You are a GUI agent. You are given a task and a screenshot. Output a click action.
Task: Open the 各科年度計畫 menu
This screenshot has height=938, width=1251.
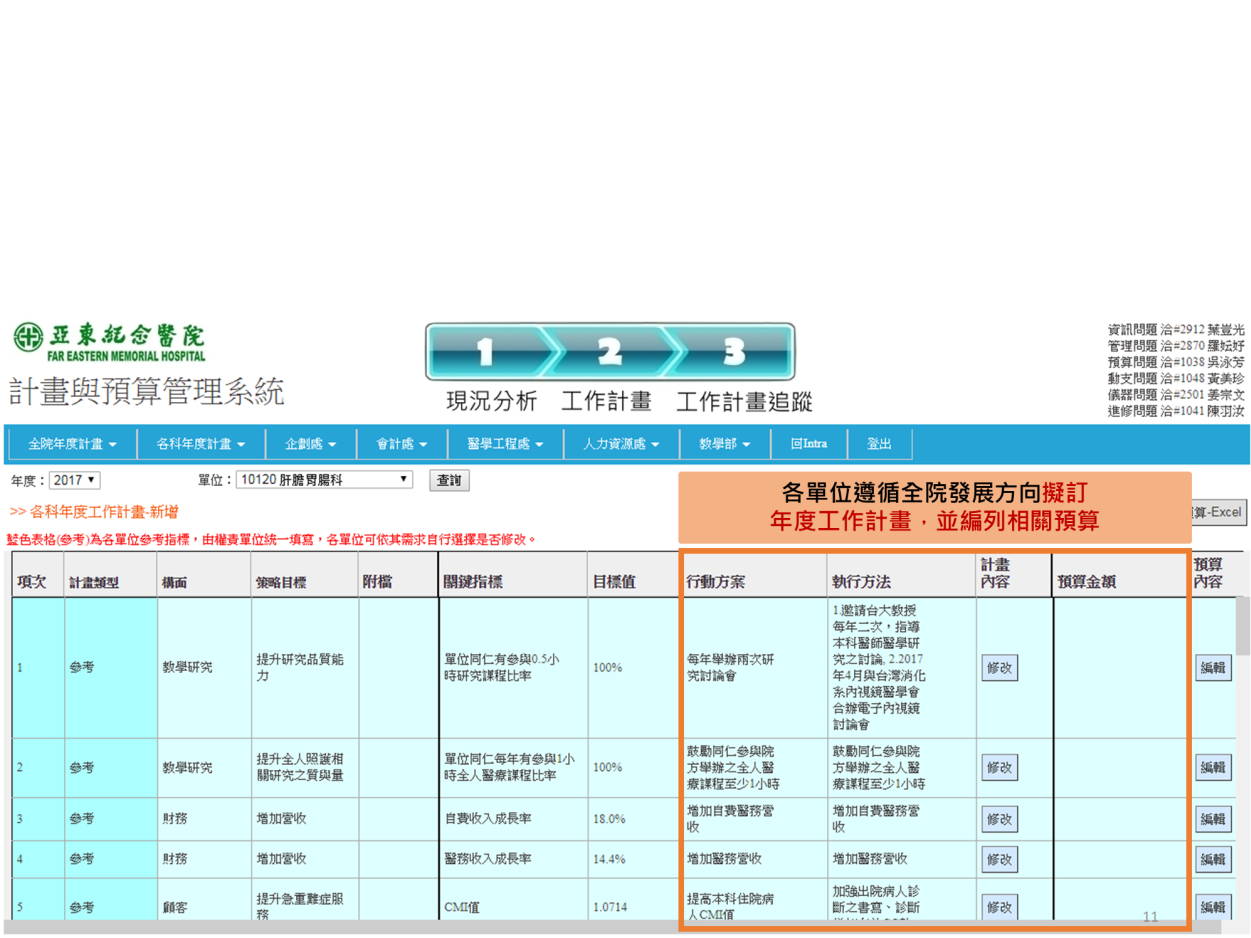(x=200, y=444)
